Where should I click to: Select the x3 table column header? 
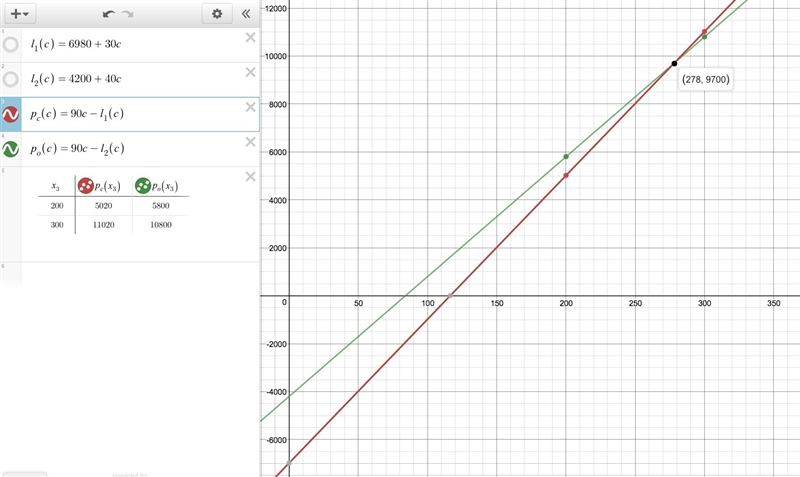point(56,187)
